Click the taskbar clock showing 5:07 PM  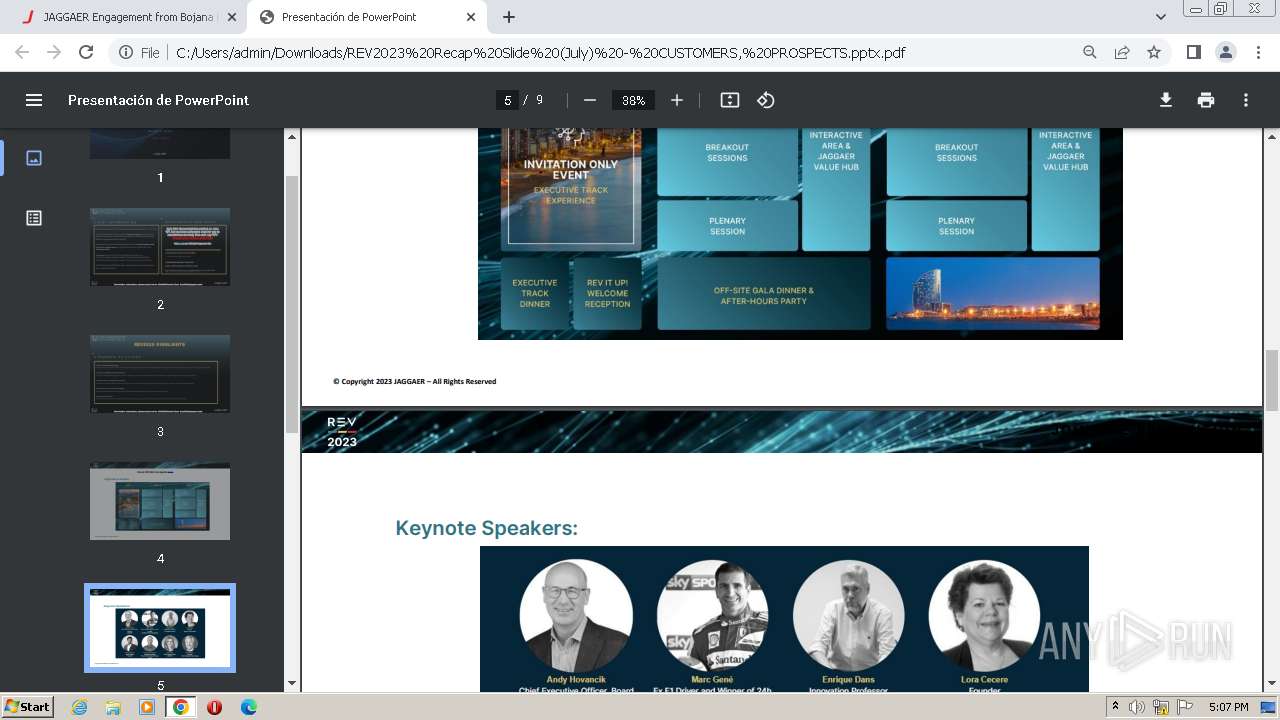pos(1228,707)
